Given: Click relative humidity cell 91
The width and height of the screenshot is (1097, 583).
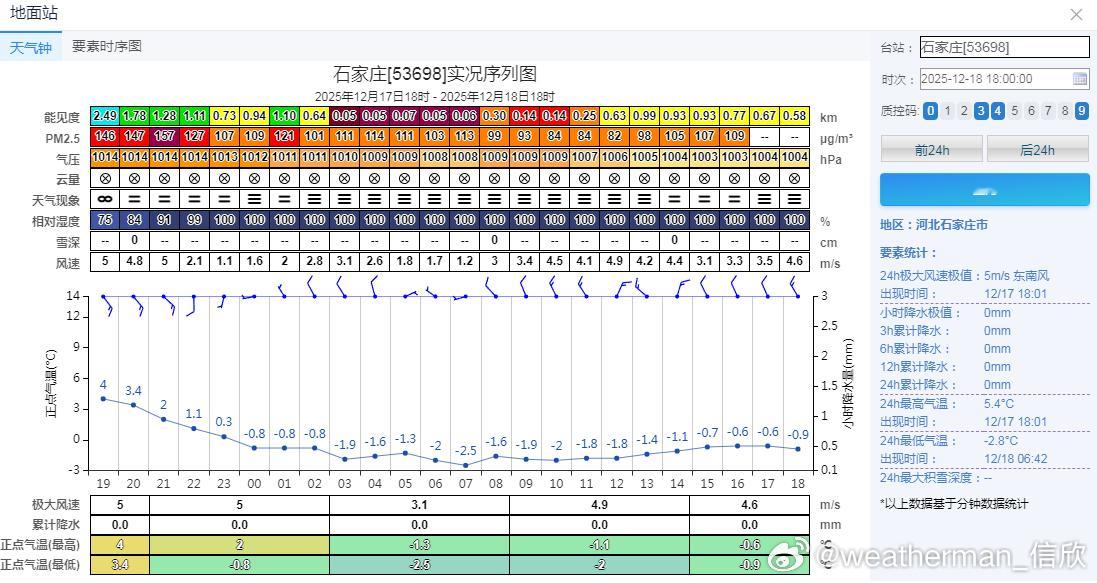Looking at the screenshot, I should (164, 220).
